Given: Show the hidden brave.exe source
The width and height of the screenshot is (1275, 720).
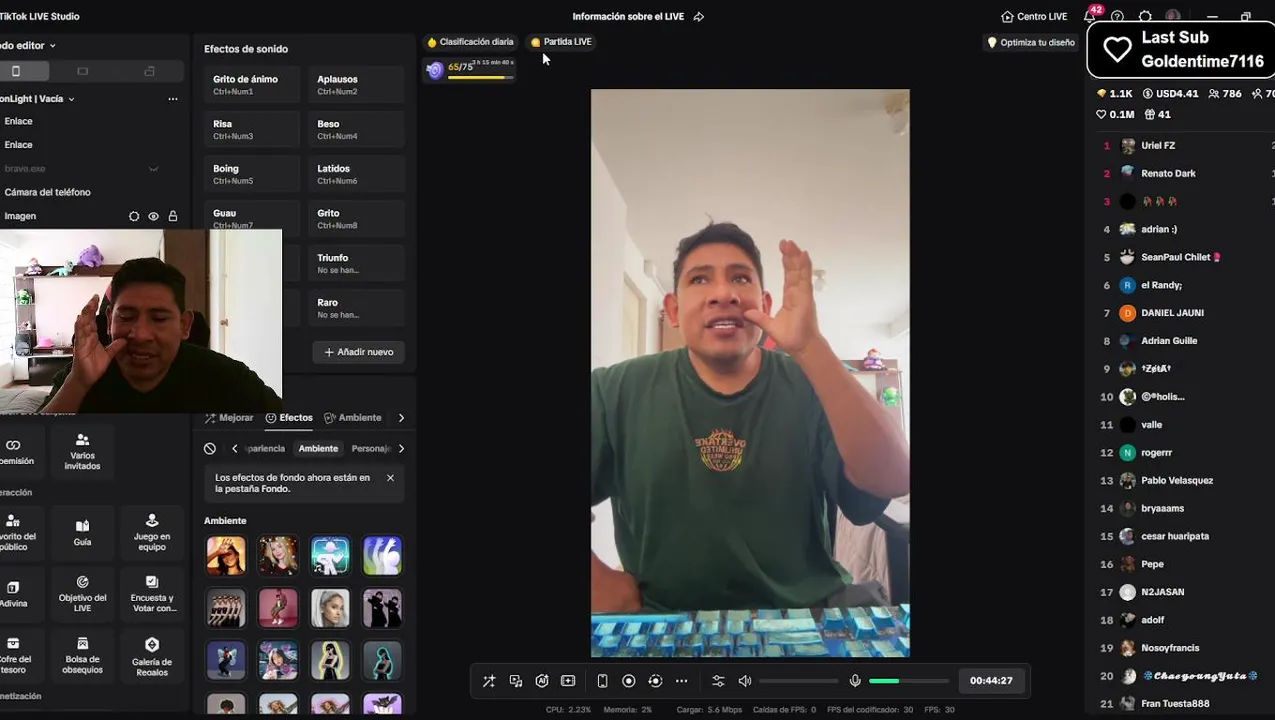Looking at the screenshot, I should [x=153, y=169].
